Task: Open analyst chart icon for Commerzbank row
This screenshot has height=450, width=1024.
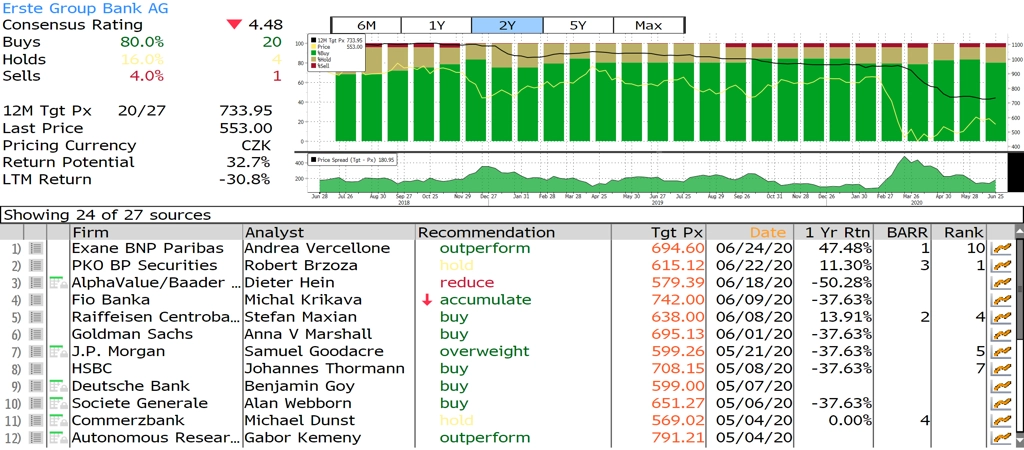Action: pyautogui.click(x=1000, y=421)
